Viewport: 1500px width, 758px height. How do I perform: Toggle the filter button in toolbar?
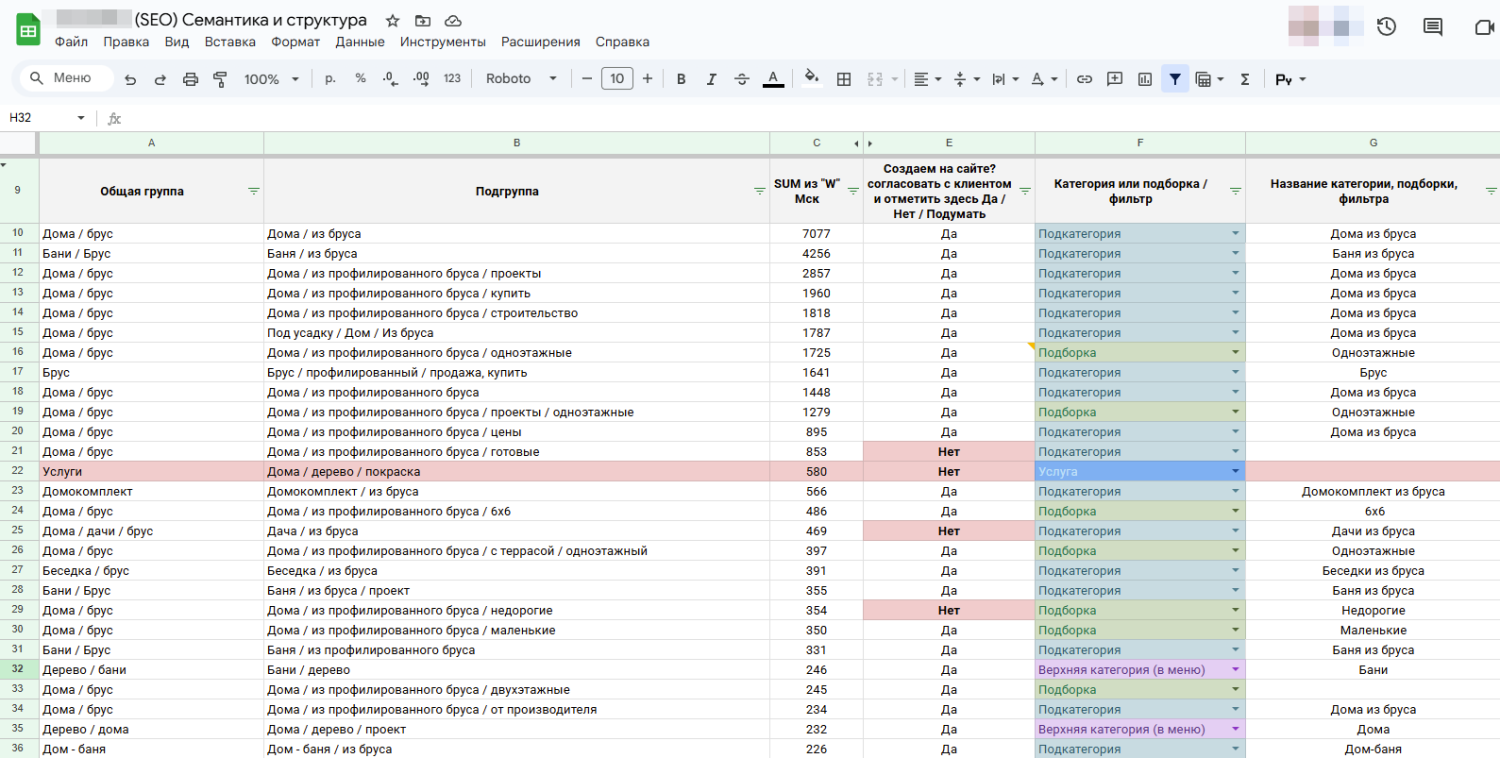click(1175, 79)
